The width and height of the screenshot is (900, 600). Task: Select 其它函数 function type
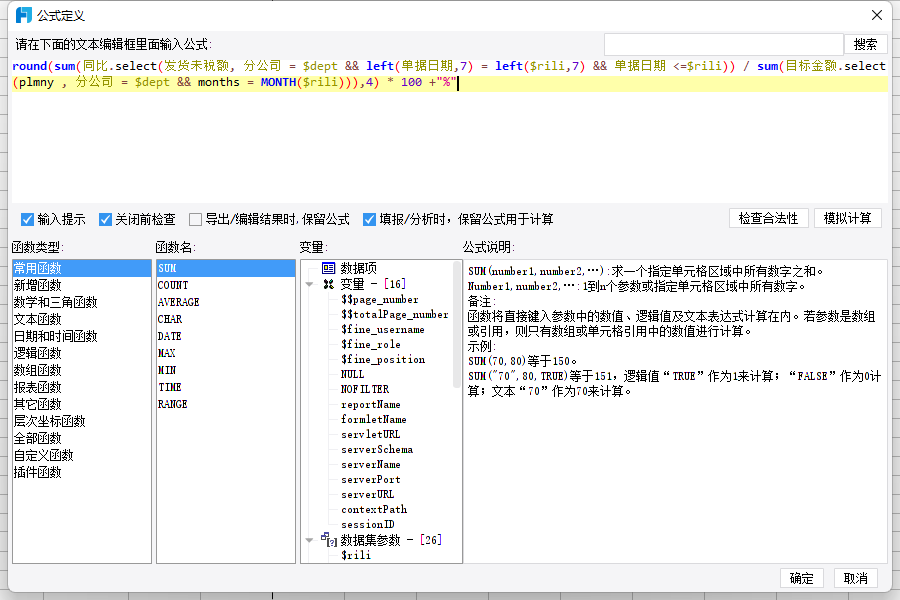(82, 404)
